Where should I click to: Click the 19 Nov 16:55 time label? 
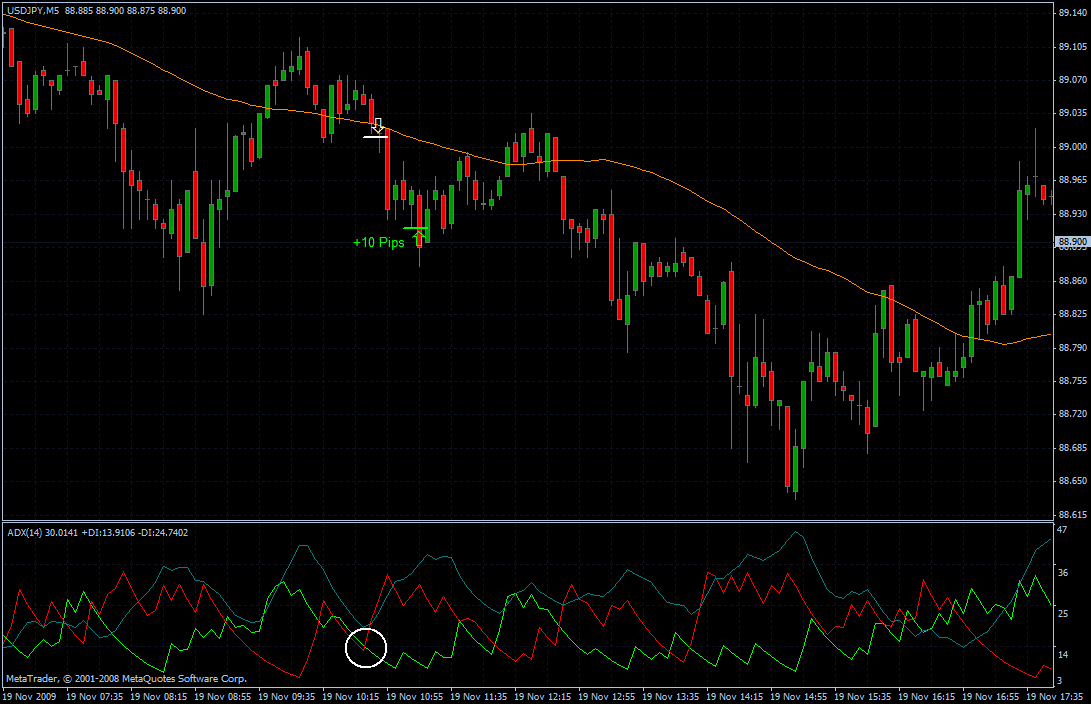click(x=990, y=696)
